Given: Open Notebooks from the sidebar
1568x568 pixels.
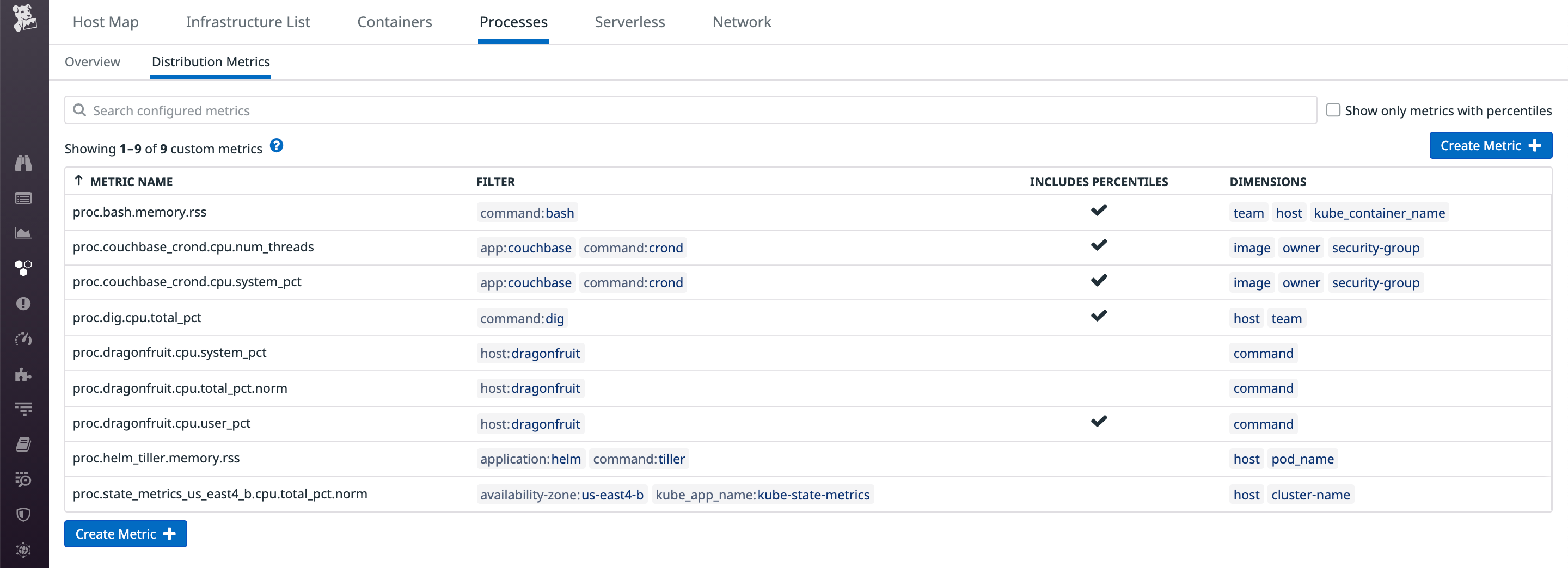Looking at the screenshot, I should click(23, 443).
